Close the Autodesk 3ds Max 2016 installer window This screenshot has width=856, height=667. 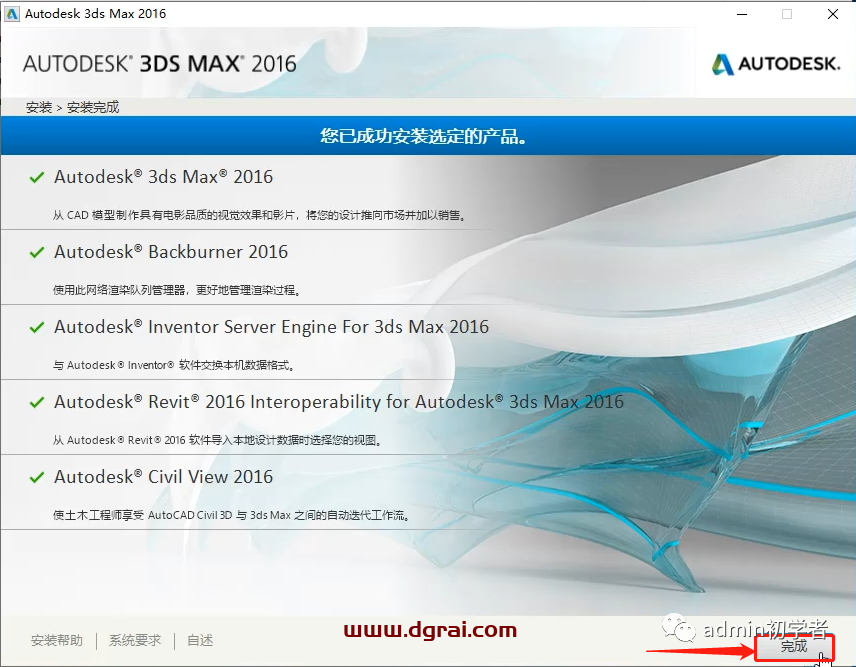[833, 14]
